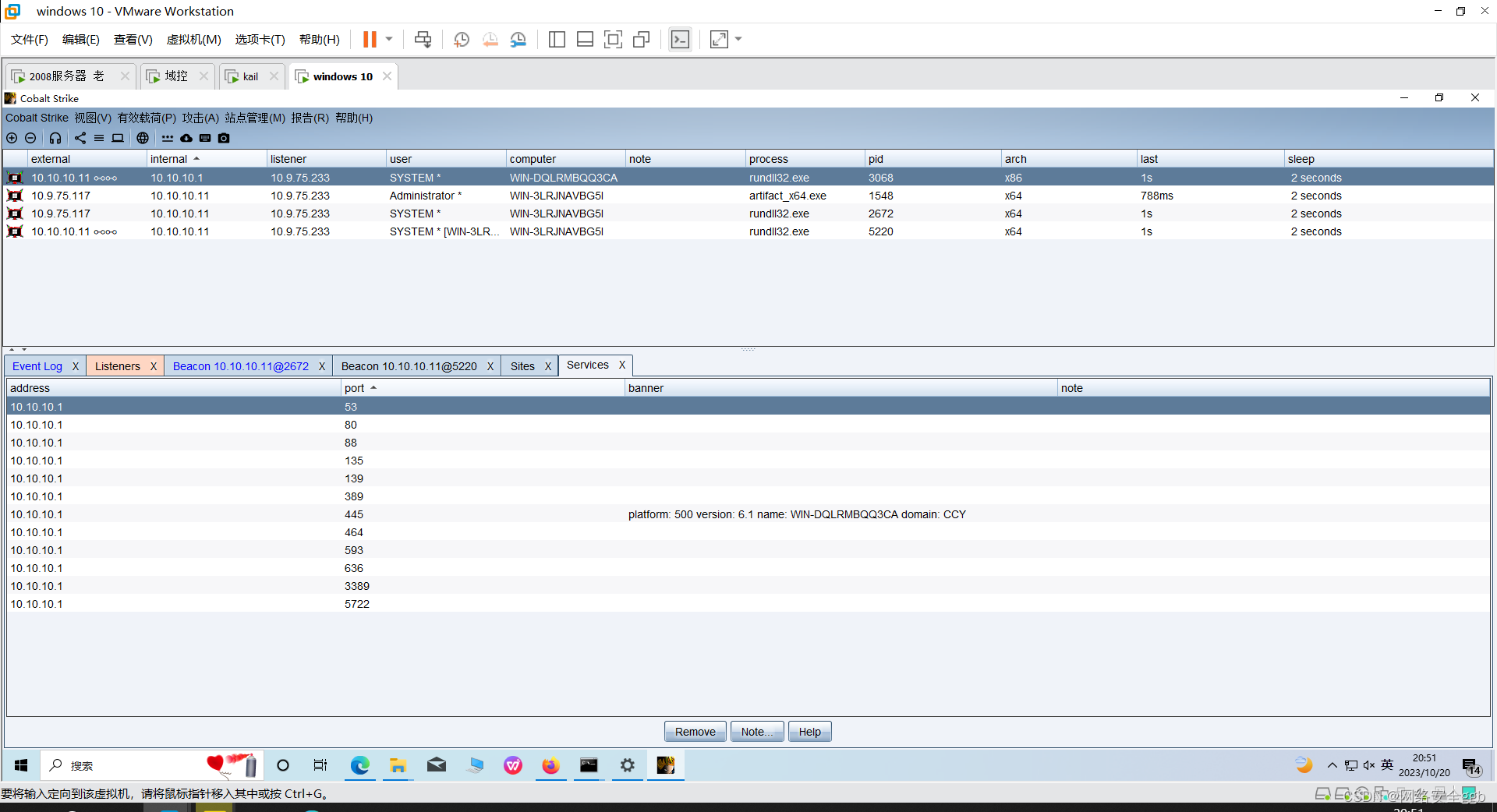Click VMware pause virtual machine icon

click(370, 39)
